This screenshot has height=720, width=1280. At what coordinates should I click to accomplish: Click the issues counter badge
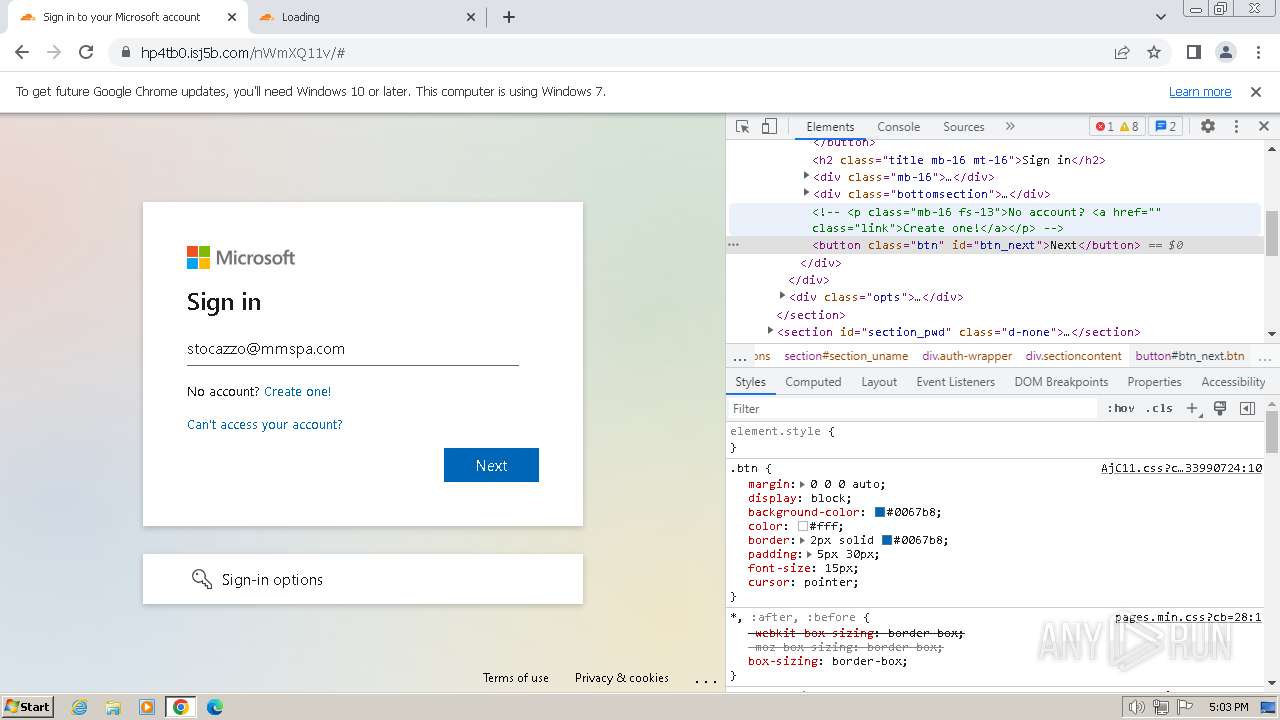point(1165,126)
